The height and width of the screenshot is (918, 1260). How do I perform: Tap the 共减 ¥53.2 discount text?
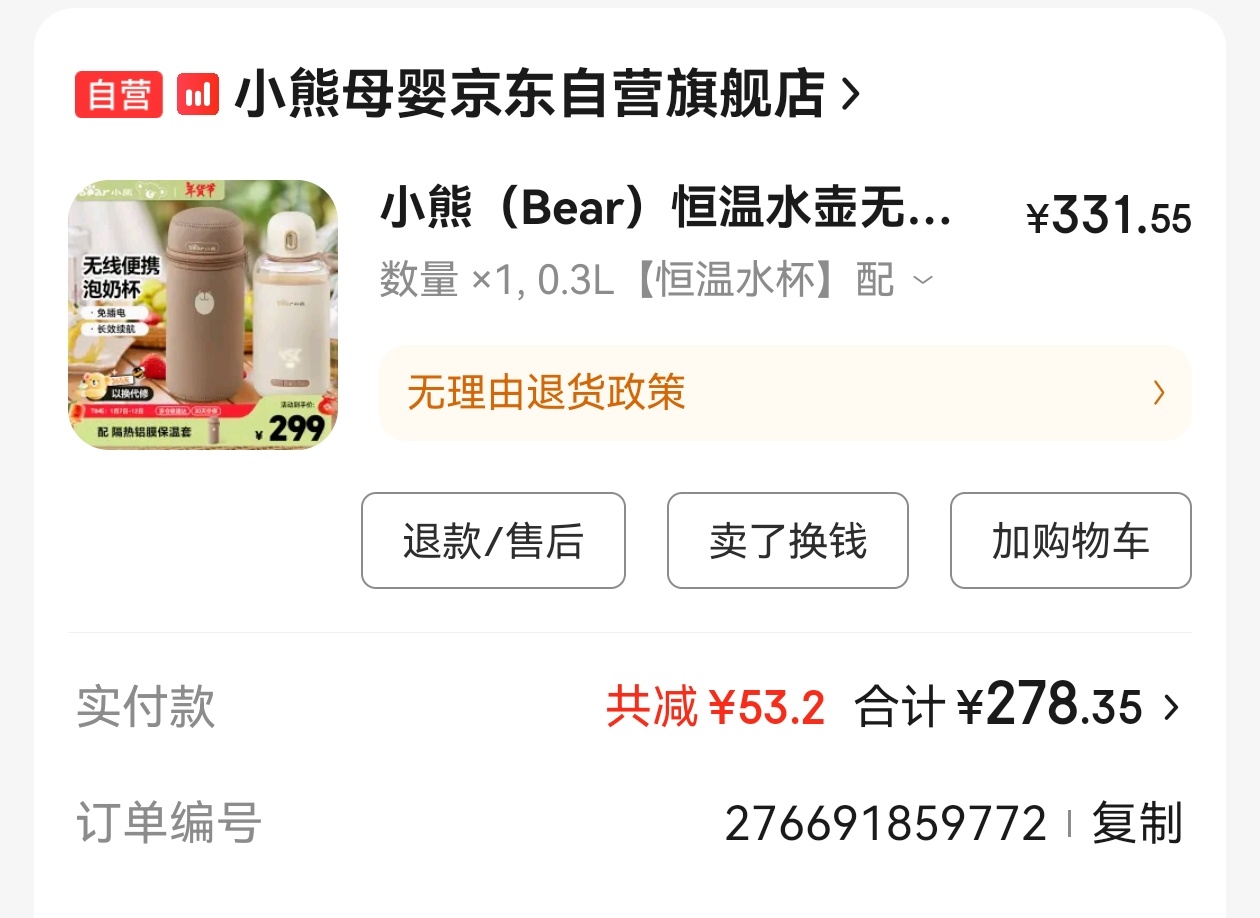(716, 708)
